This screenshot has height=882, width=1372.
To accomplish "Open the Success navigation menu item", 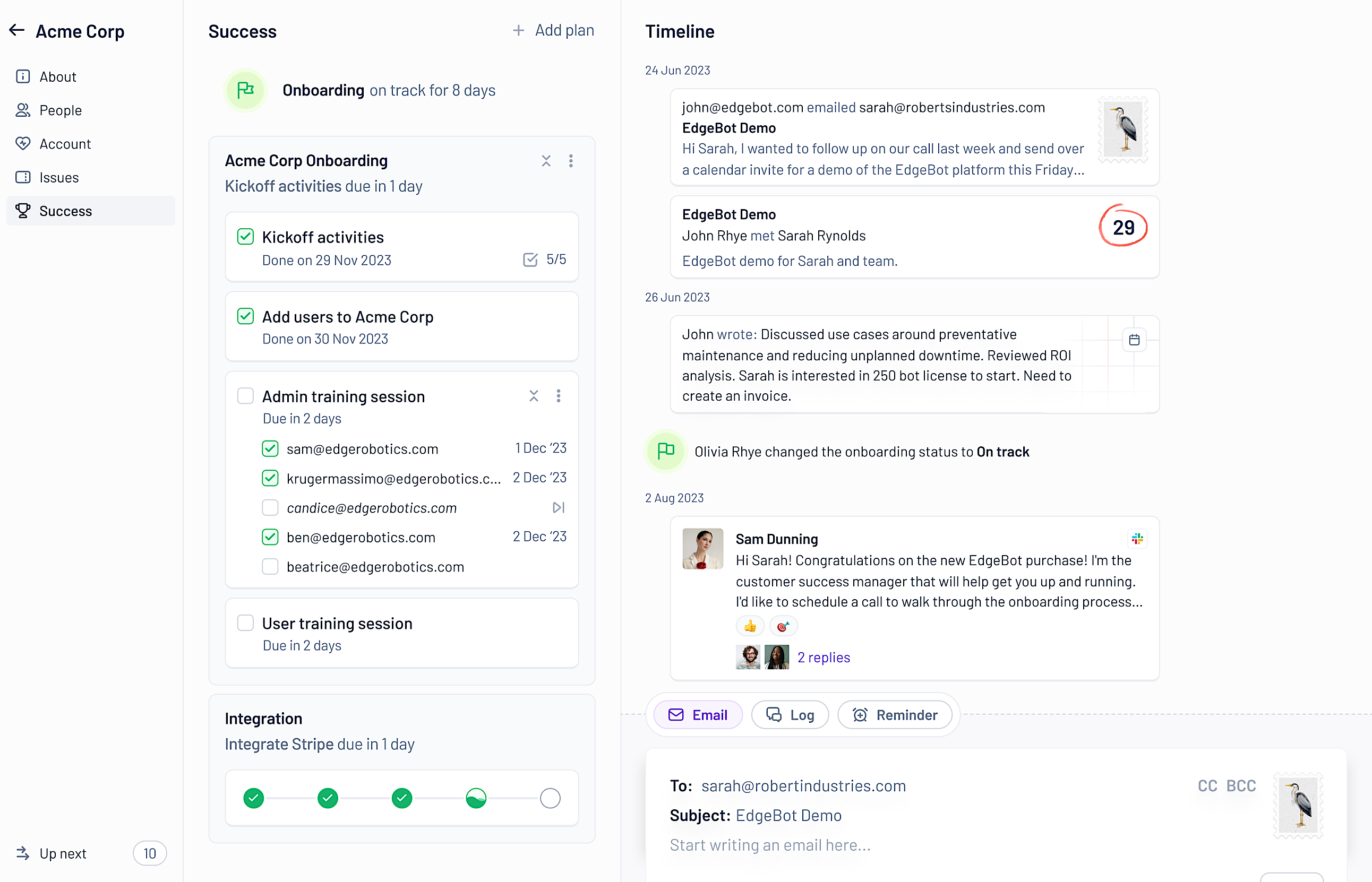I will pos(65,210).
